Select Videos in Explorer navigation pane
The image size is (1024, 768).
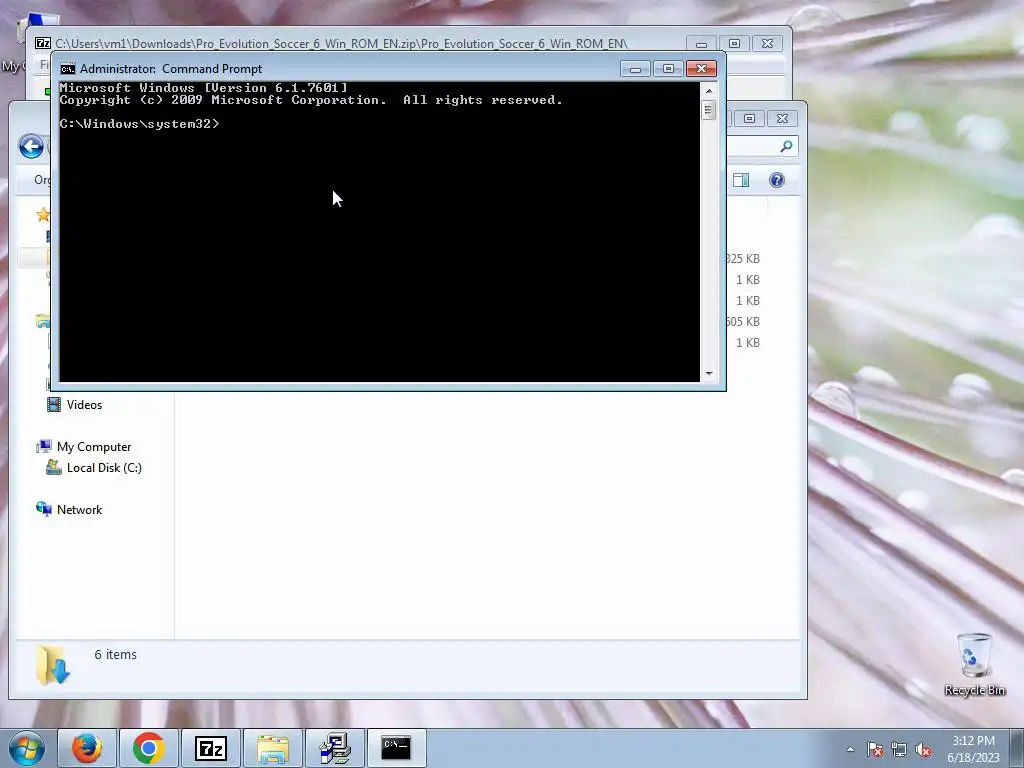coord(84,405)
